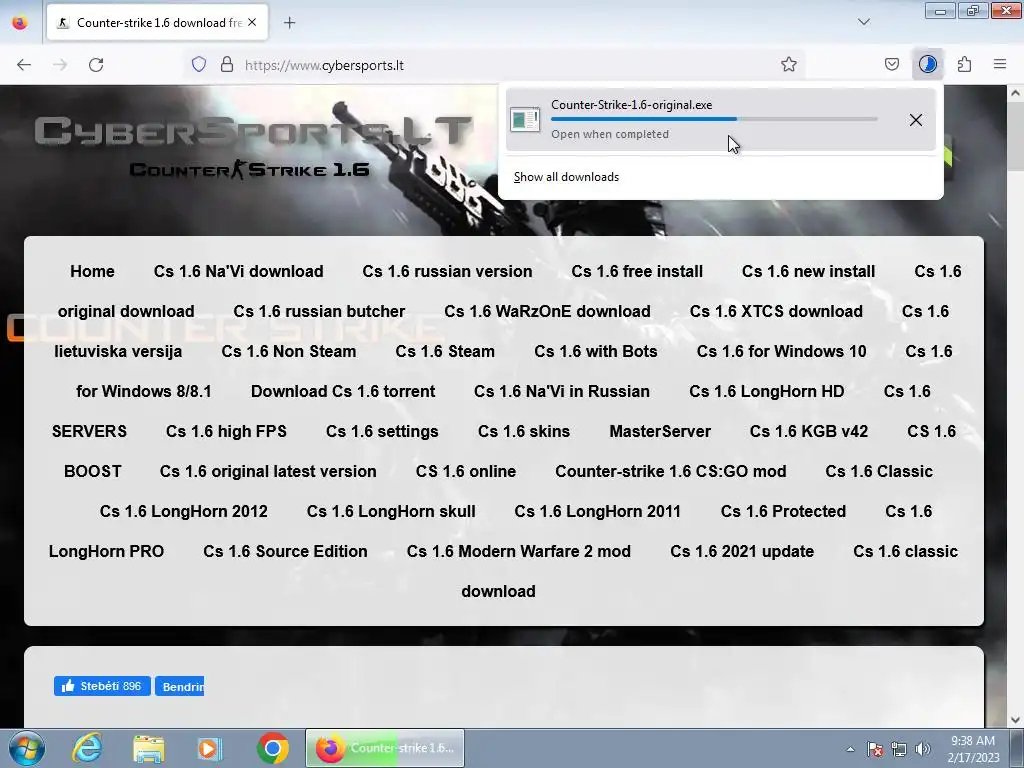Screen dimensions: 1024x768
Task: Bookmark this page with the star
Action: [789, 64]
